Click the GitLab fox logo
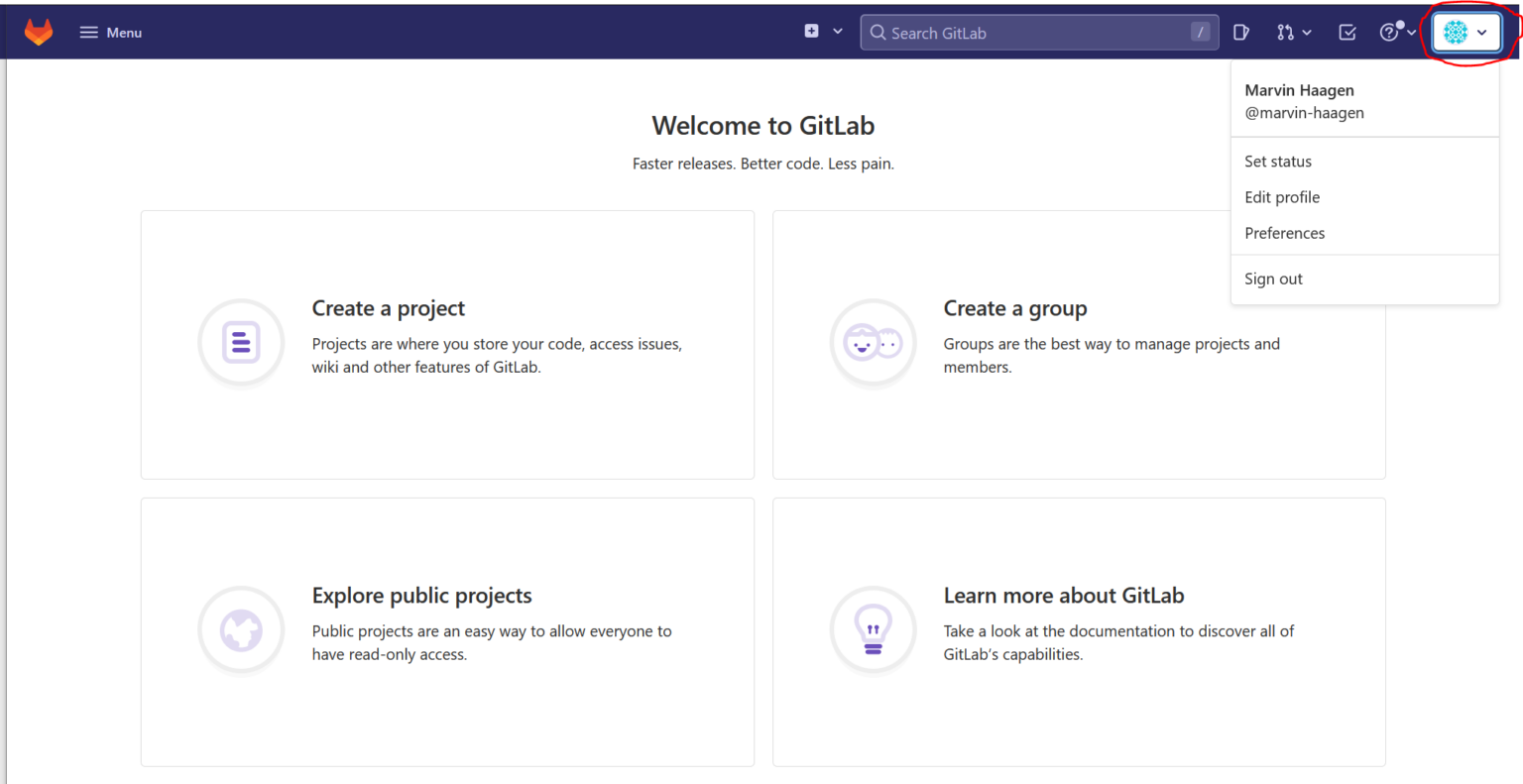This screenshot has width=1523, height=784. click(x=38, y=31)
